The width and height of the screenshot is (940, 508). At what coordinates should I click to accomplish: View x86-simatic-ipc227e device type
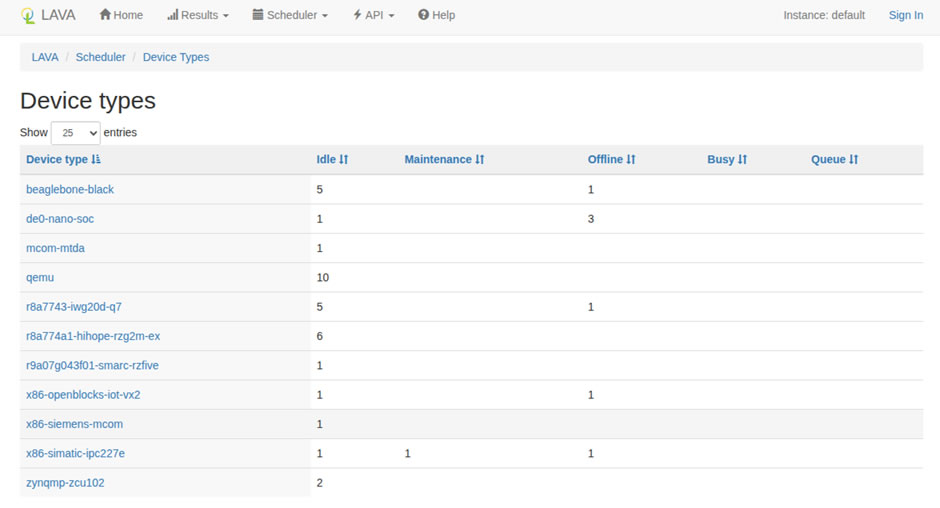click(x=75, y=453)
